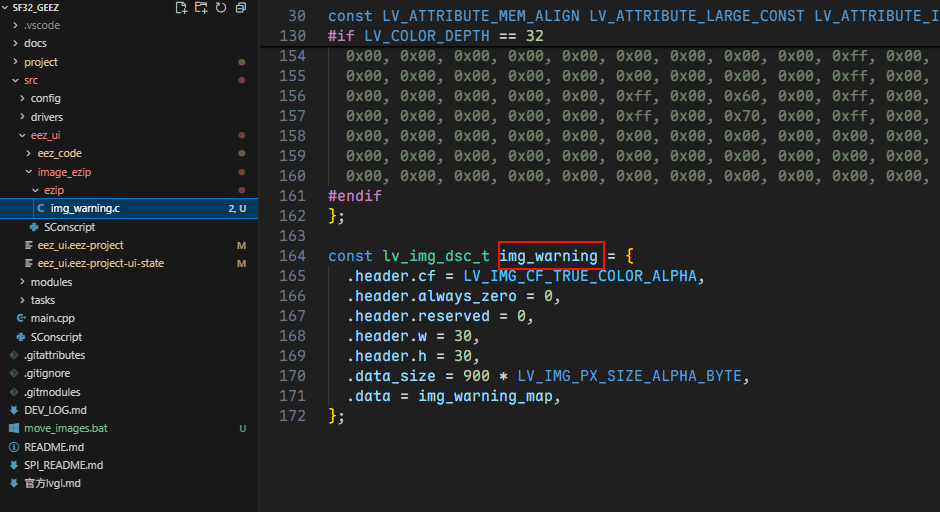Expand the eez_code folder

coord(59,153)
